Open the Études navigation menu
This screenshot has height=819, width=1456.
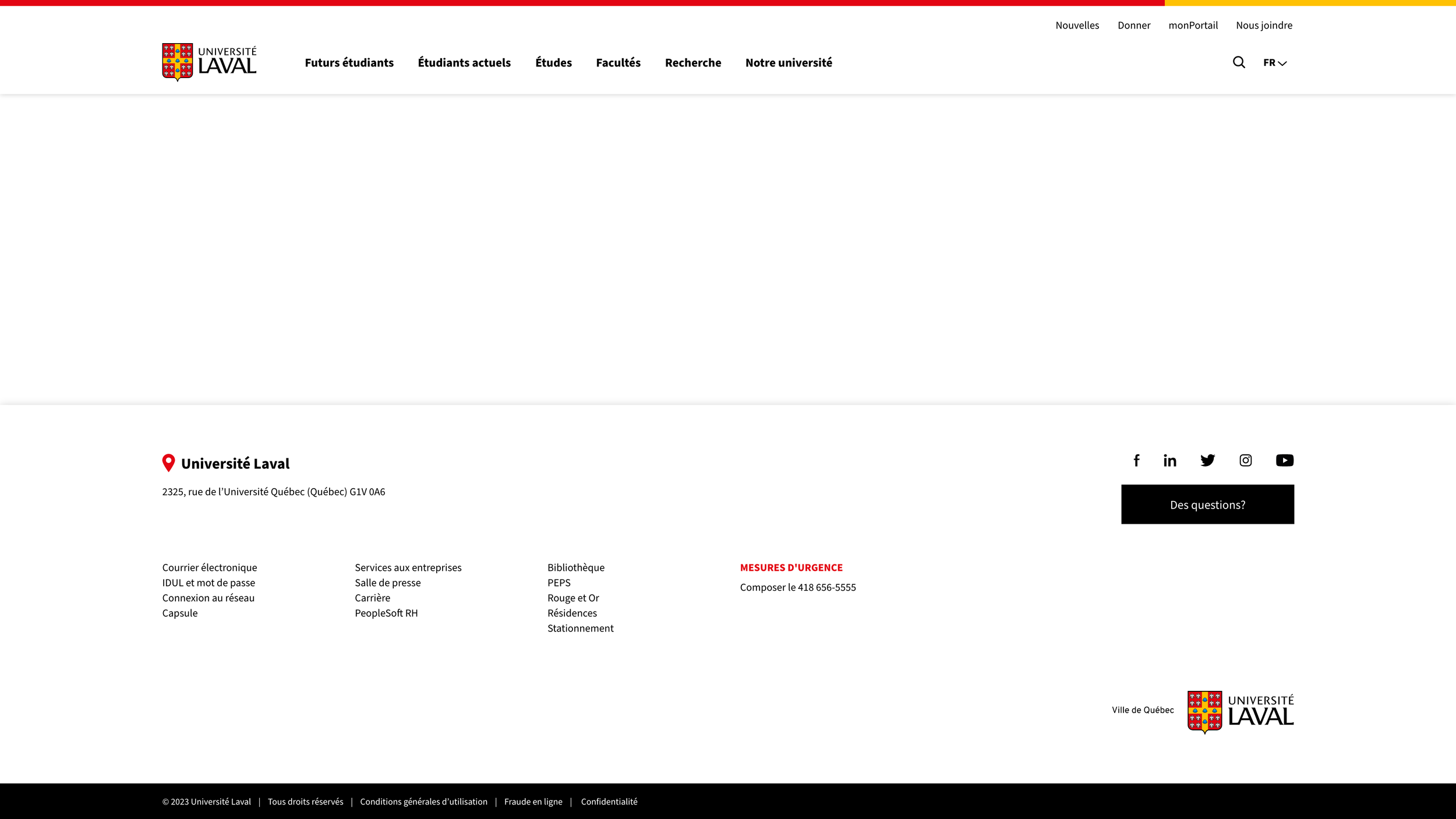click(553, 63)
